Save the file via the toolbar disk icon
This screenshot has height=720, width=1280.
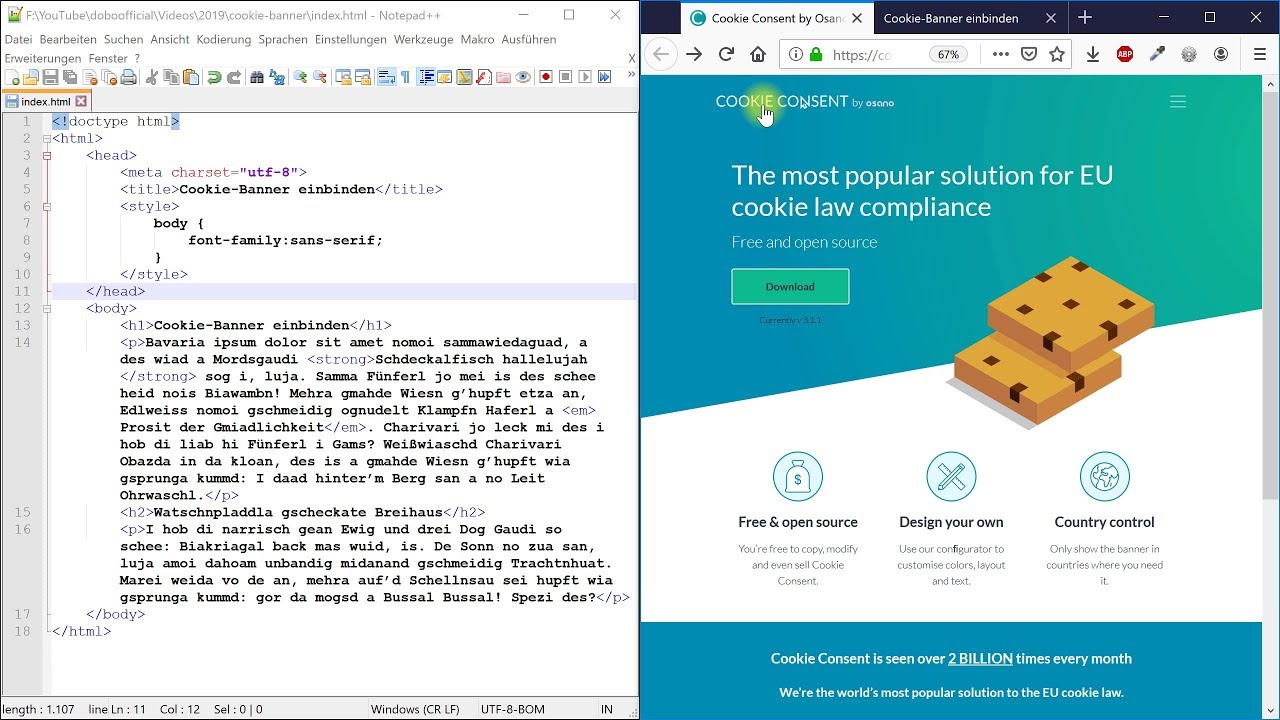point(50,77)
